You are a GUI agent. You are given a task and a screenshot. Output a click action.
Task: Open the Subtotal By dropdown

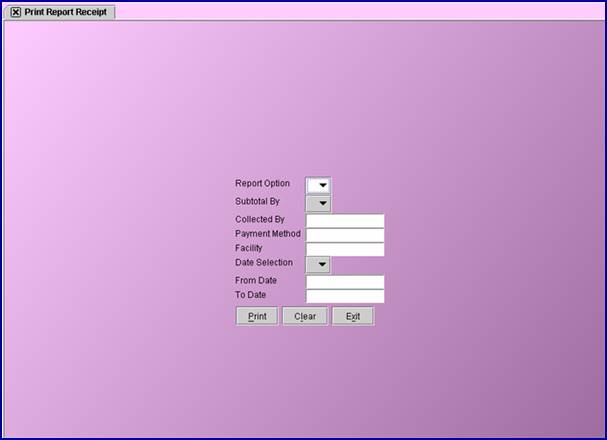click(x=318, y=204)
